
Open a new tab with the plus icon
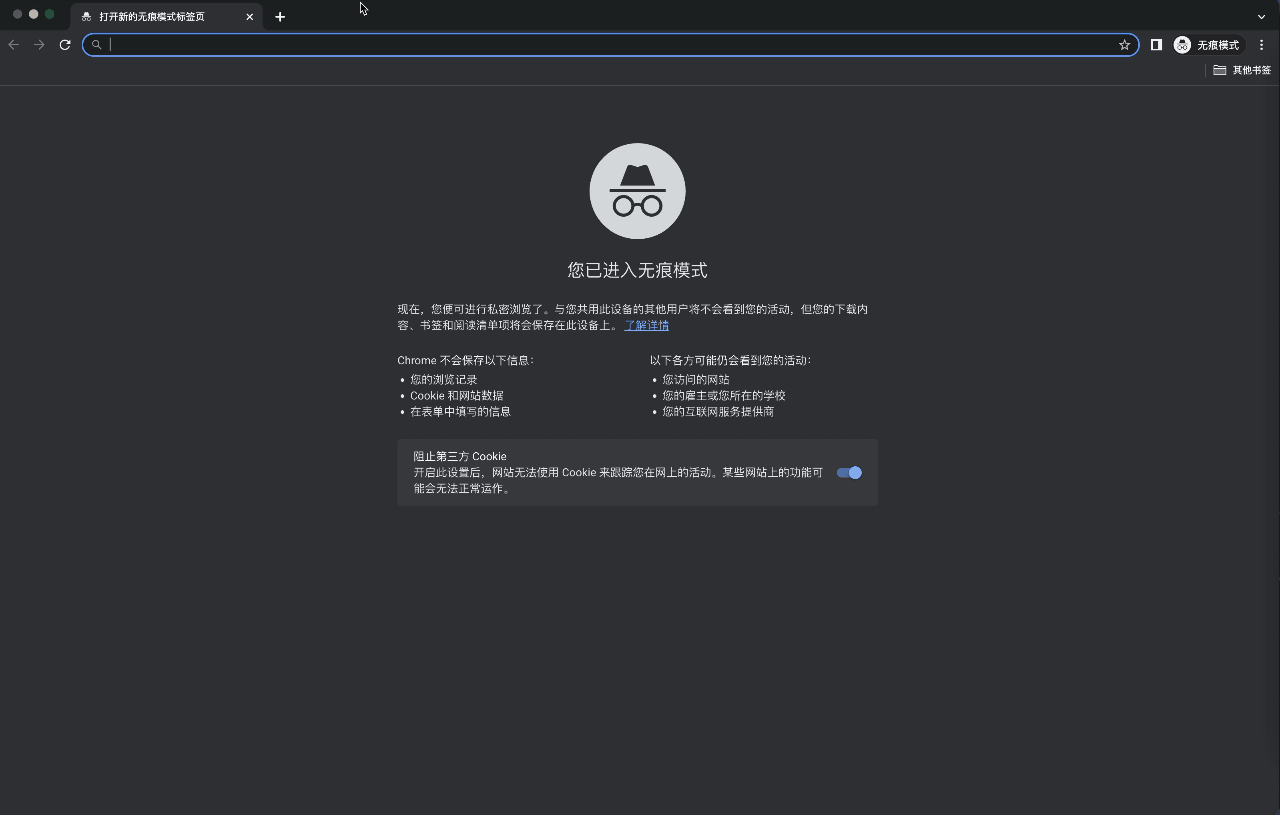280,16
